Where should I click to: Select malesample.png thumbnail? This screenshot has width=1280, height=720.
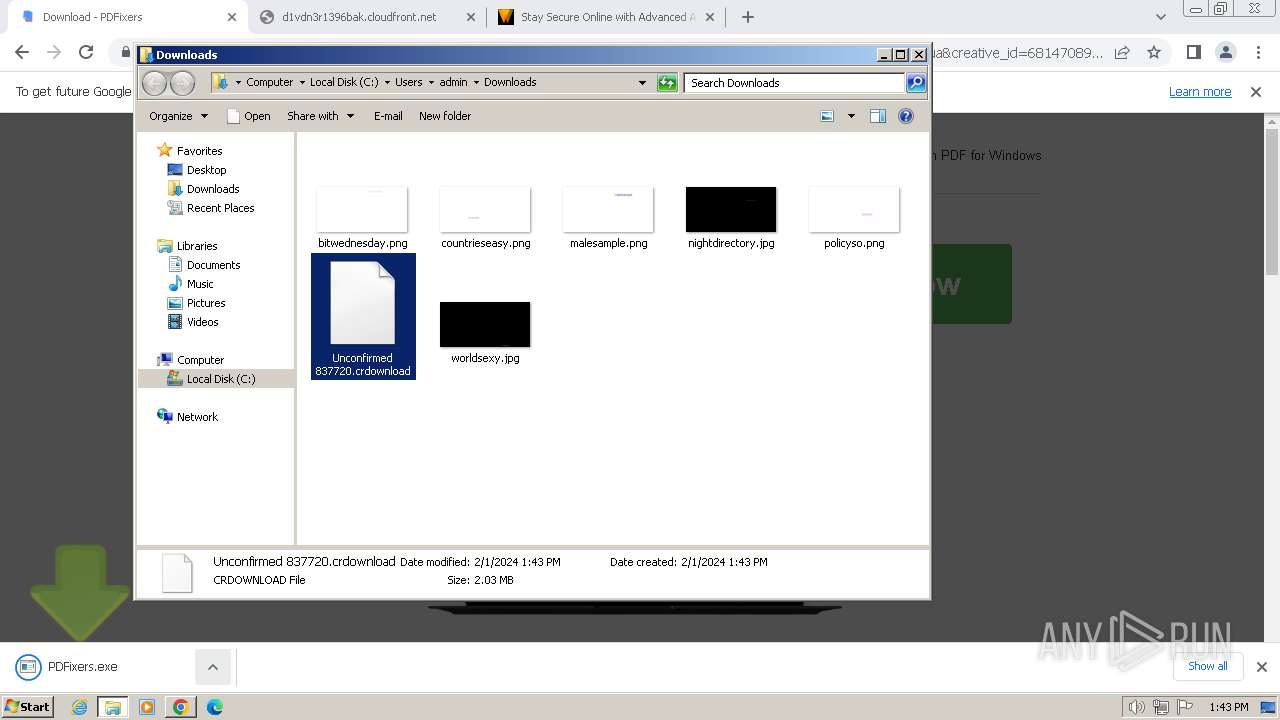(x=608, y=210)
